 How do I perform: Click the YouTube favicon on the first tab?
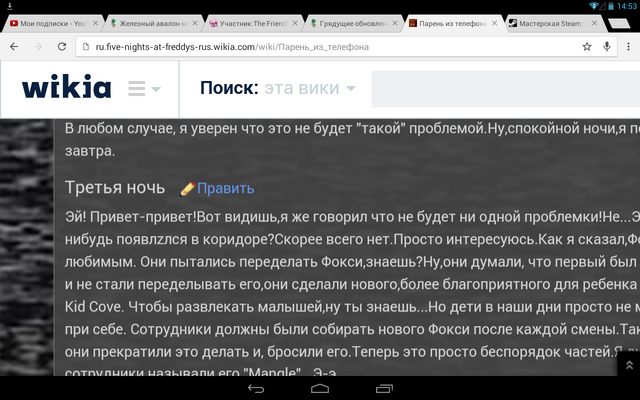(x=14, y=24)
